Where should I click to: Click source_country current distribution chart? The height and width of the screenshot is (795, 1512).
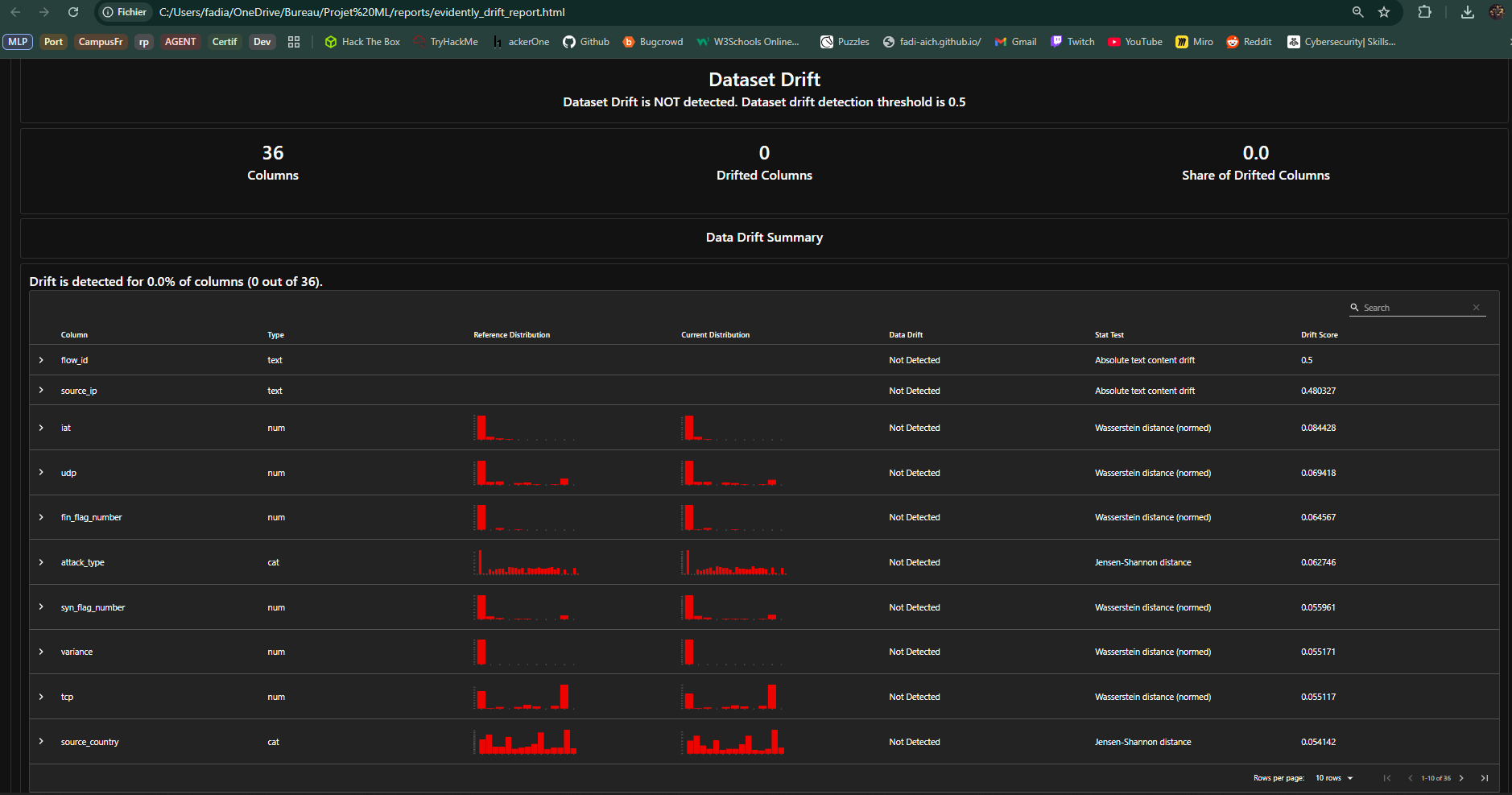pyautogui.click(x=733, y=742)
